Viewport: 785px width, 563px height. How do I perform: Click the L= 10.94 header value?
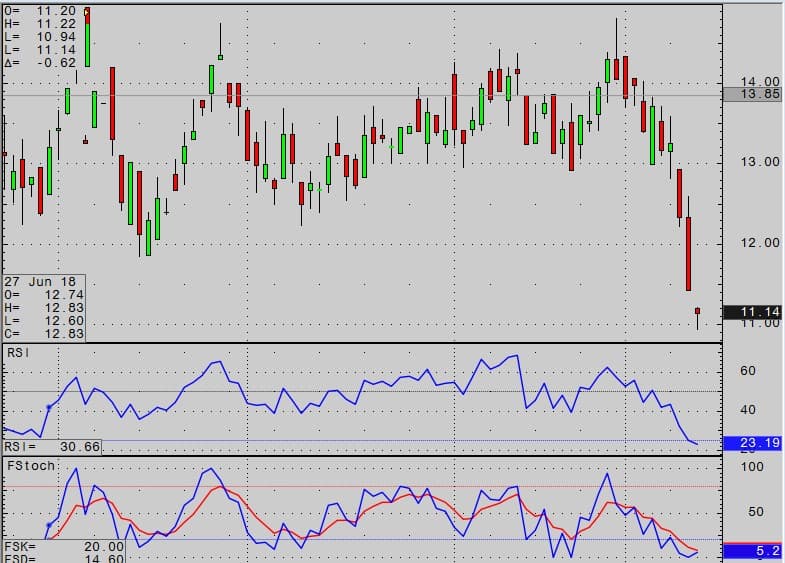coord(40,37)
